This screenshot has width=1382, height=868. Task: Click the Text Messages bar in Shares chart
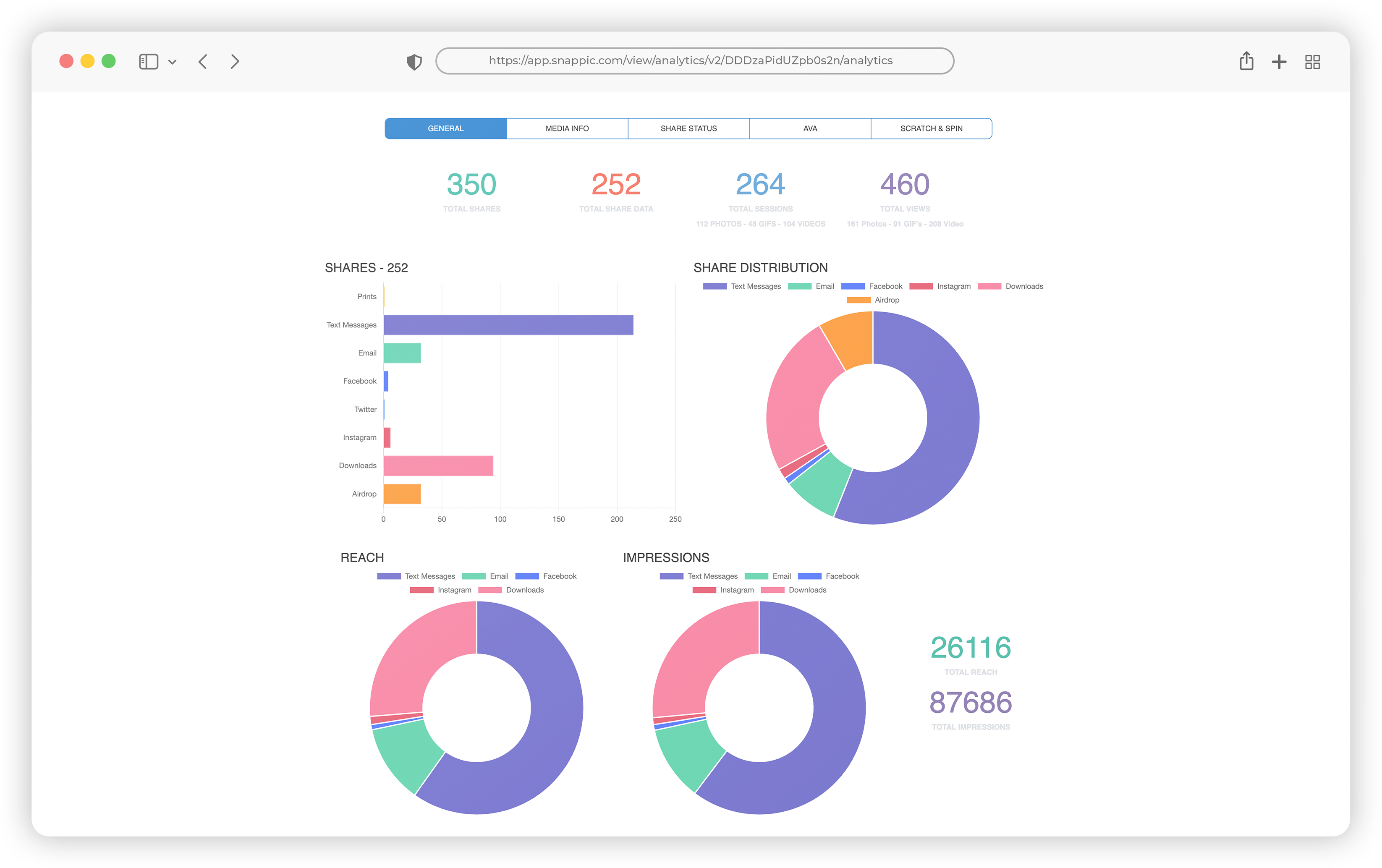[x=508, y=325]
